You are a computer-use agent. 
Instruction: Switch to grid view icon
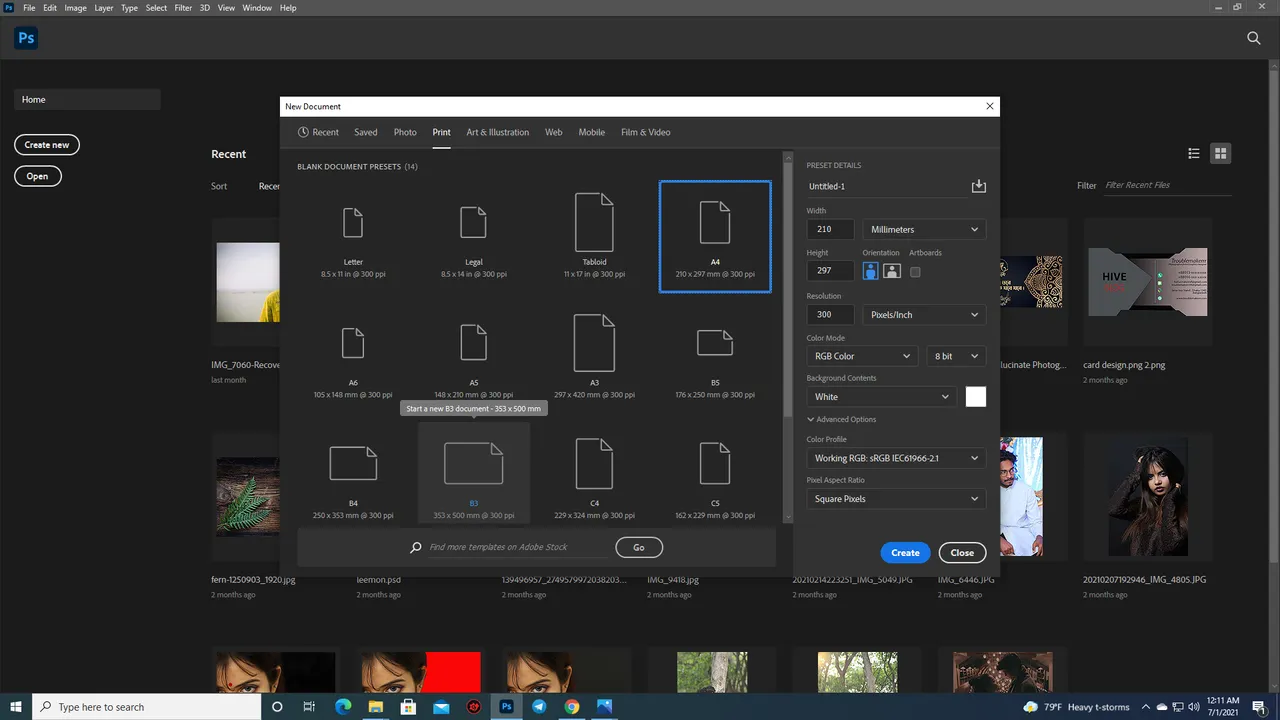point(1220,153)
